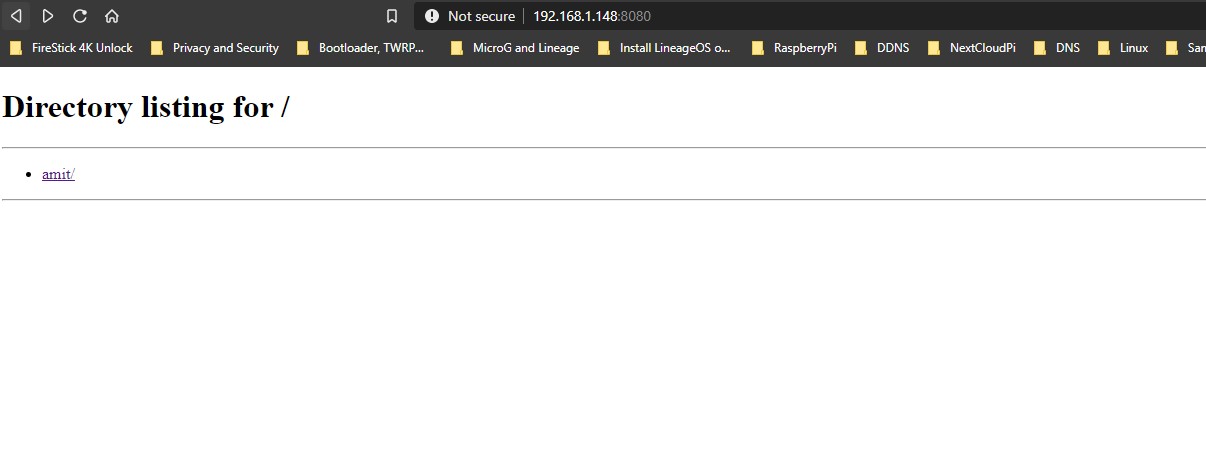Click the Directory listing for / heading

point(146,107)
